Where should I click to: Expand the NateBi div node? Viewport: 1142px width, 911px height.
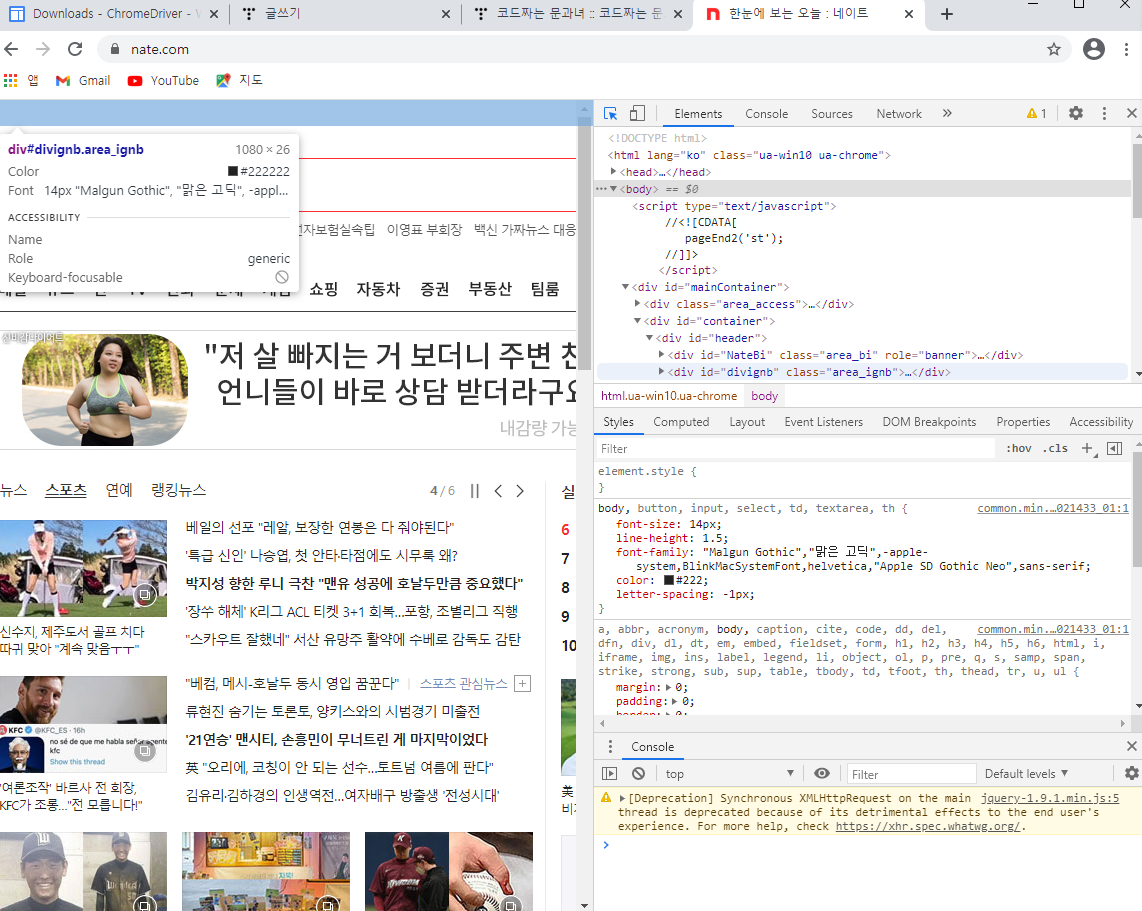point(661,355)
